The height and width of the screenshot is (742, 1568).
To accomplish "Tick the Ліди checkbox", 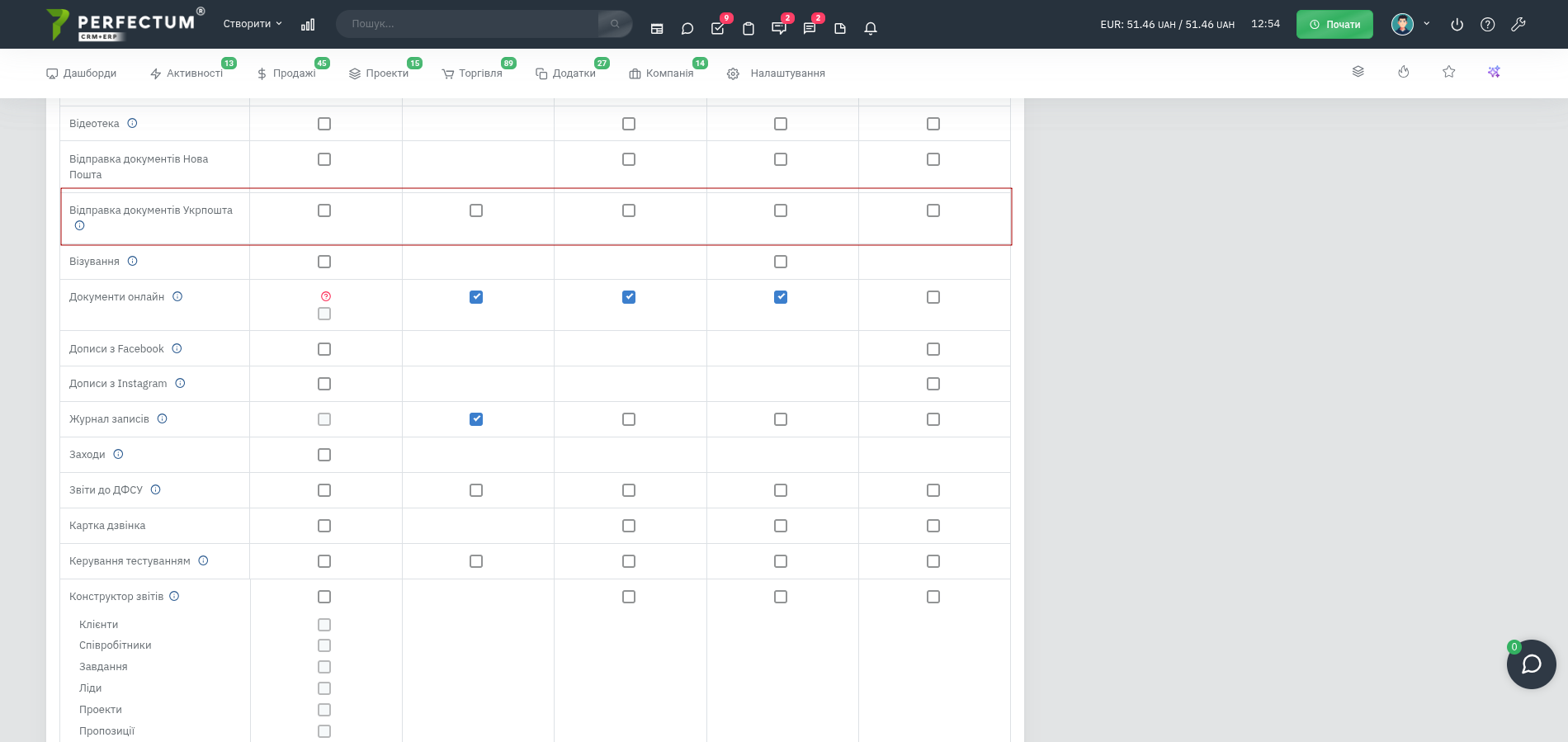I will pyautogui.click(x=324, y=688).
